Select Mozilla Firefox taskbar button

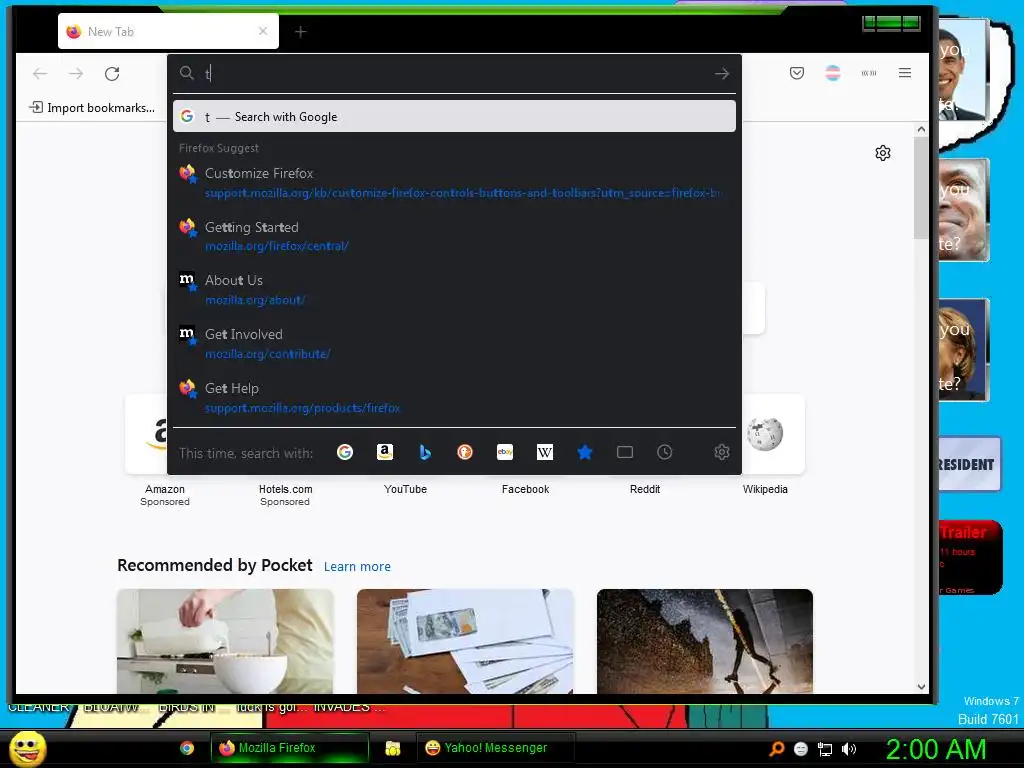289,748
